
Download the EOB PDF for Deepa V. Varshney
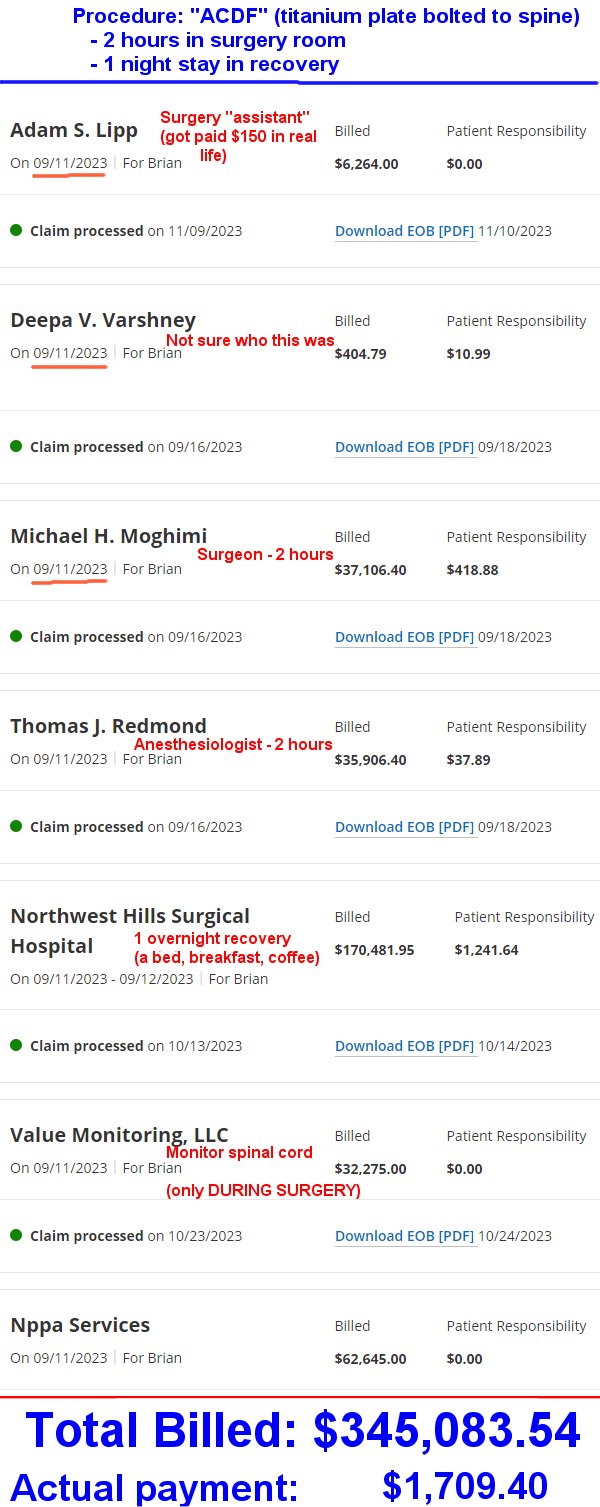(x=404, y=447)
